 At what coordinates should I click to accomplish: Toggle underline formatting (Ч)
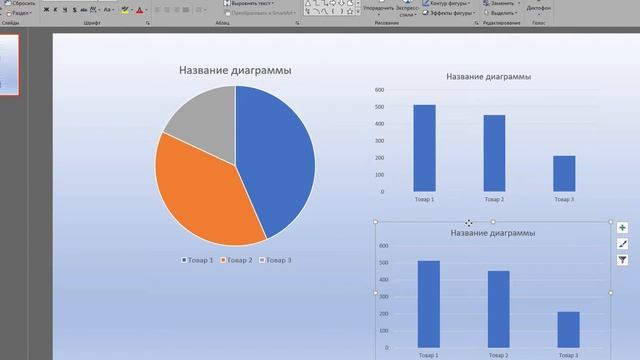[65, 10]
